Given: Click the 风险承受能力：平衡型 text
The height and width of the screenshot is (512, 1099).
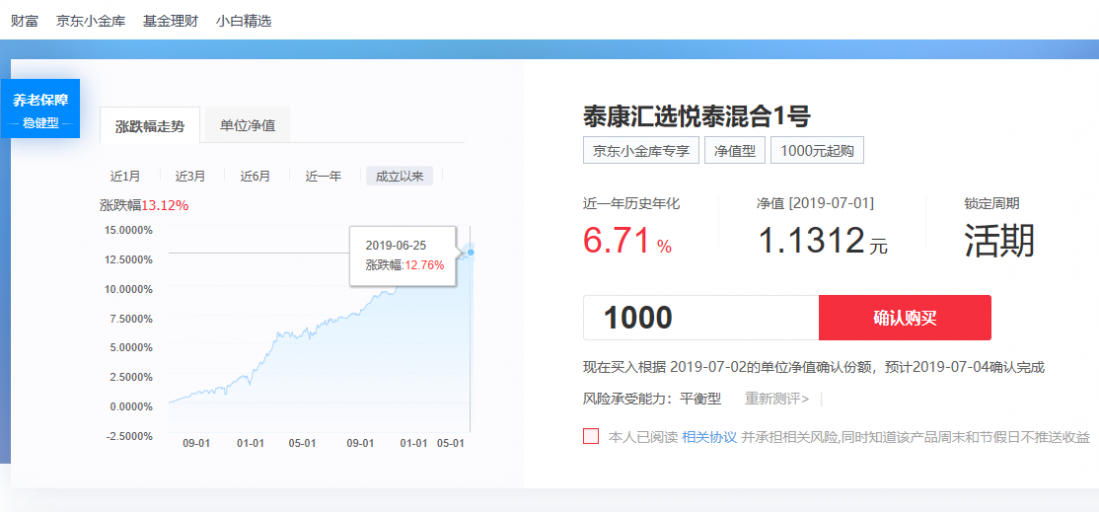Looking at the screenshot, I should tap(652, 399).
